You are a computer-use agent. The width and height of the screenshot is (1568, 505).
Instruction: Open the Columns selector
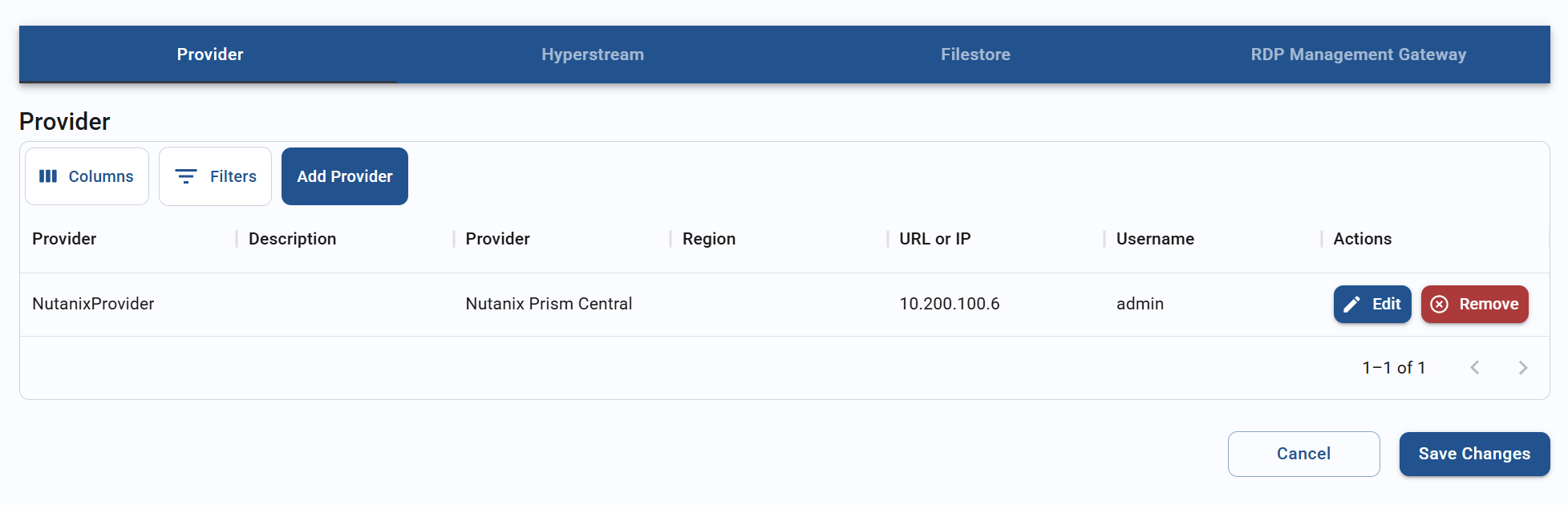coord(87,176)
